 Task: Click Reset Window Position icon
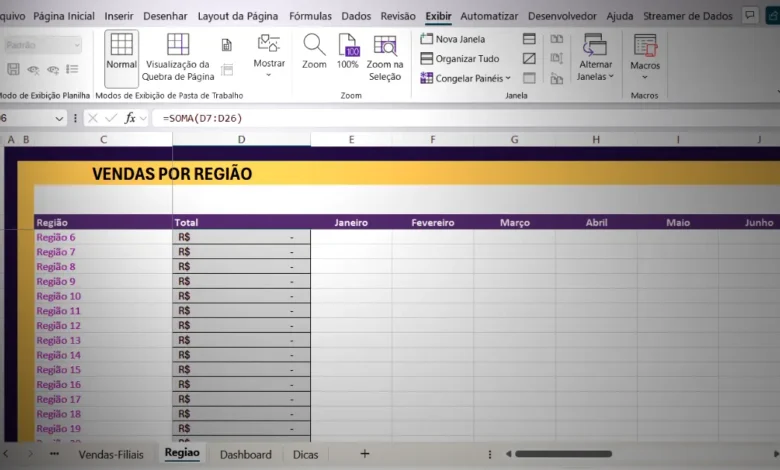(x=557, y=78)
